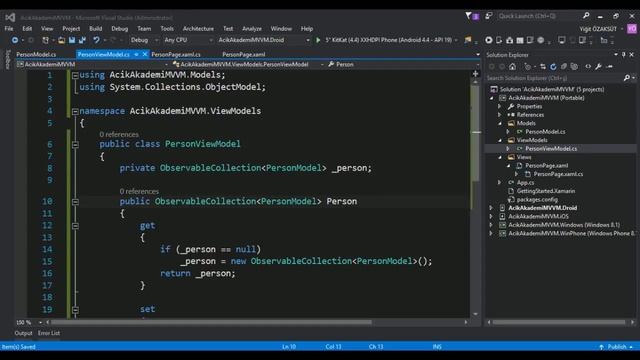The width and height of the screenshot is (640, 360).
Task: Toggle the INS insert mode indicator
Action: coord(437,347)
